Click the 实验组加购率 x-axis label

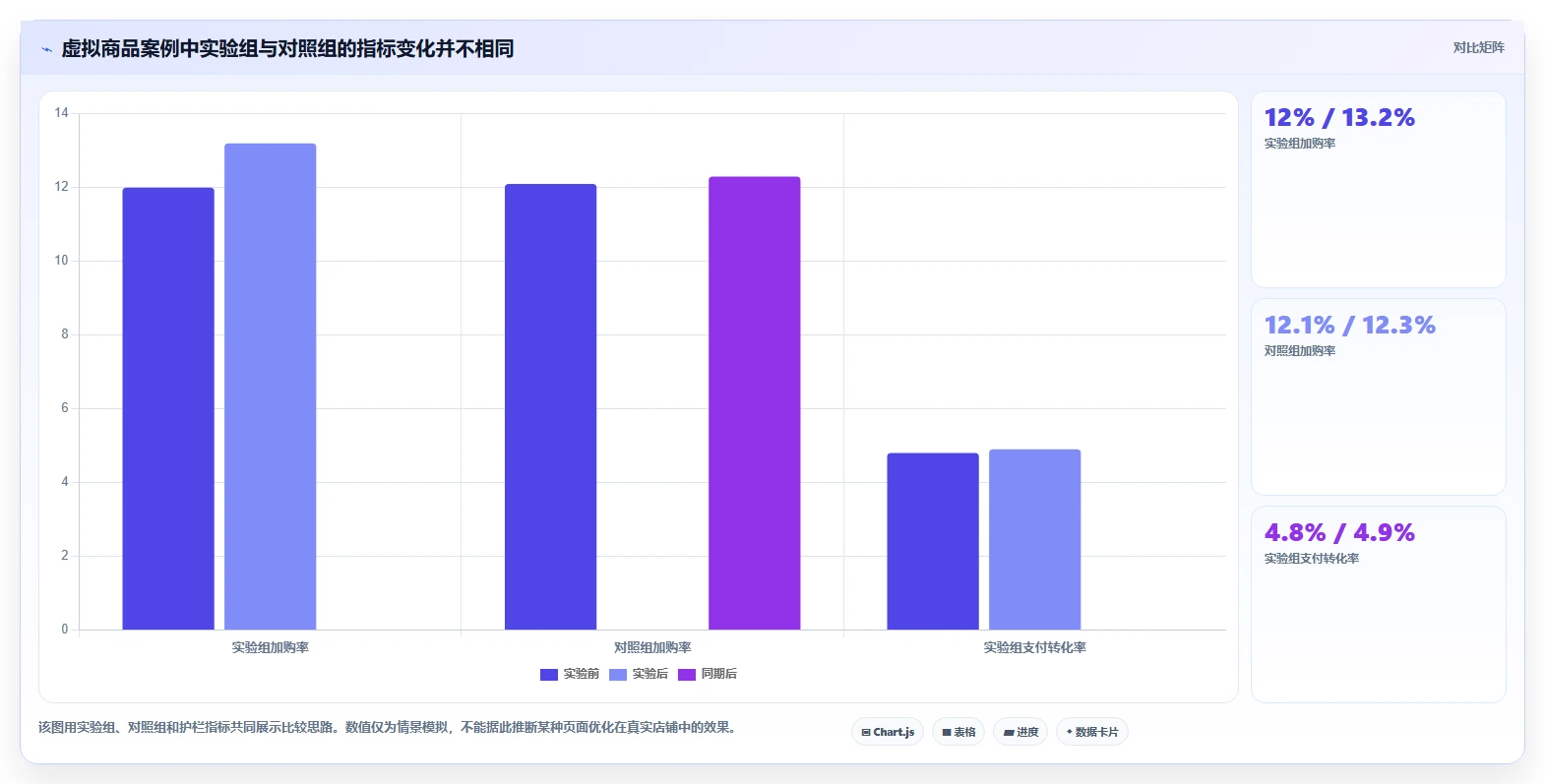271,647
